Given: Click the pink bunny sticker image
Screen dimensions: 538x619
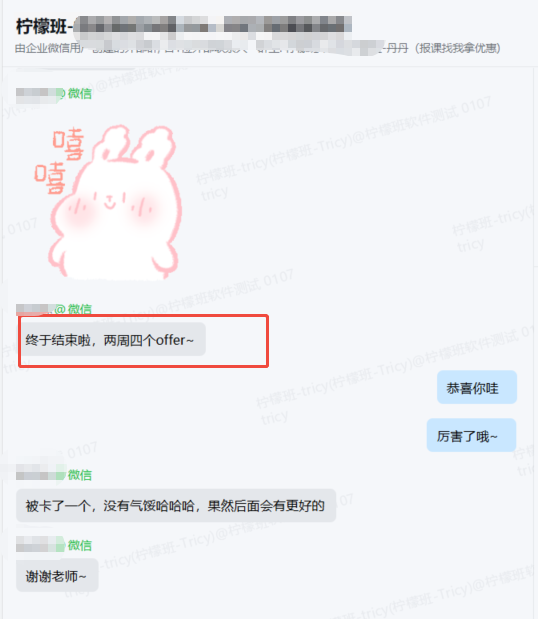Looking at the screenshot, I should [x=110, y=201].
